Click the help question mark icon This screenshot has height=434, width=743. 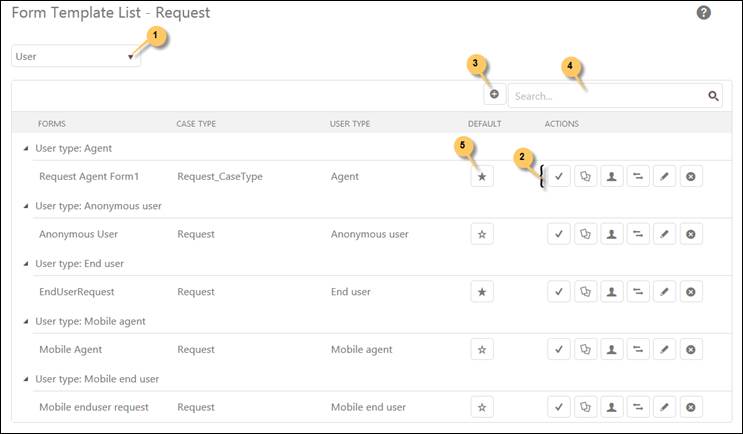[704, 13]
